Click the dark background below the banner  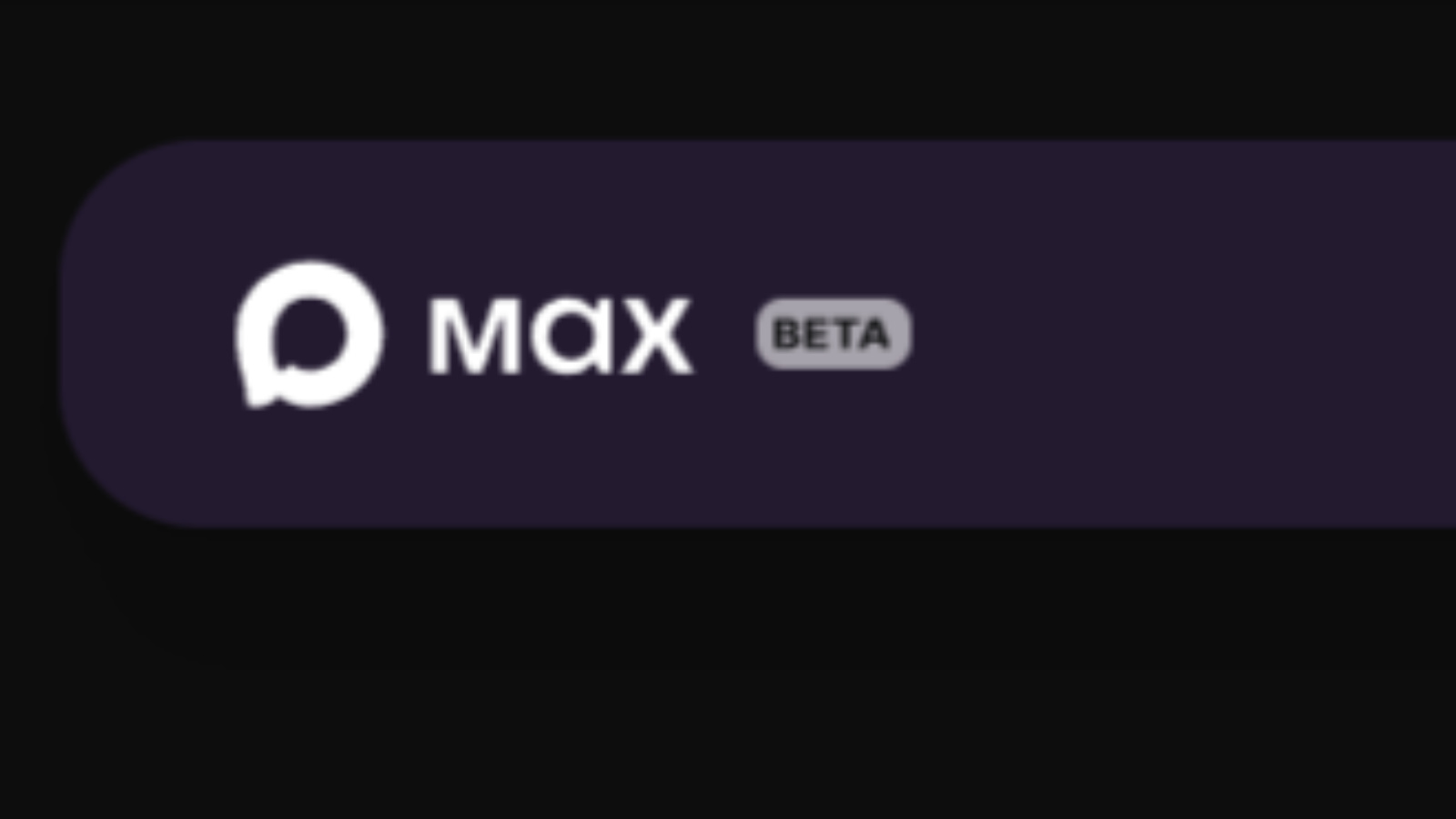pos(728,673)
